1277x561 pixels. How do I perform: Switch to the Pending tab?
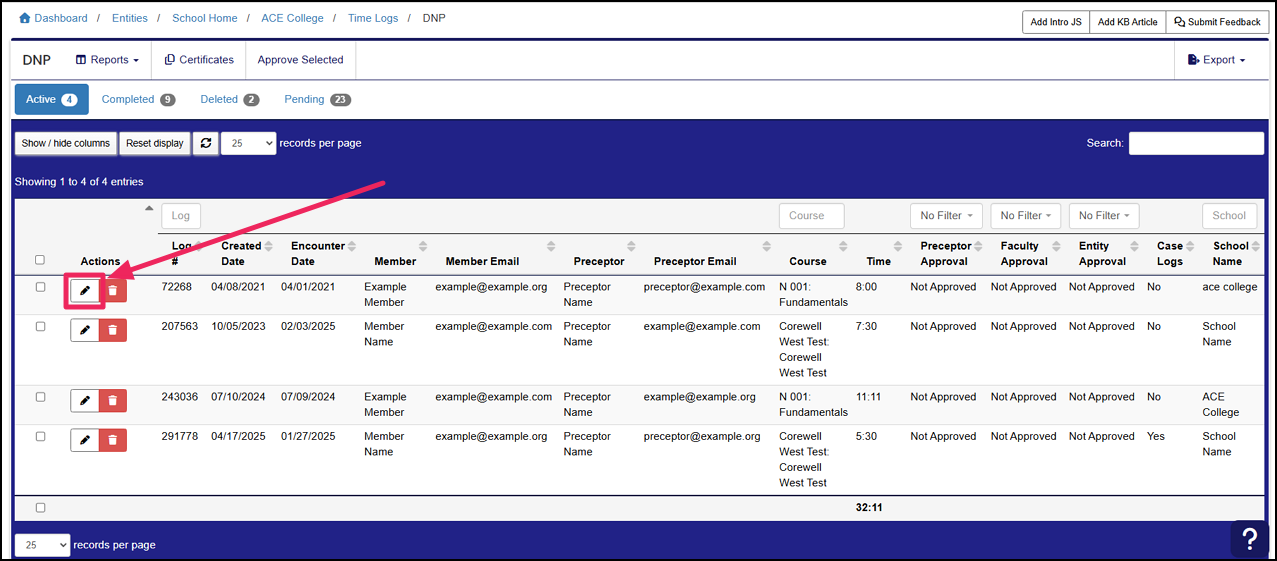pos(317,99)
